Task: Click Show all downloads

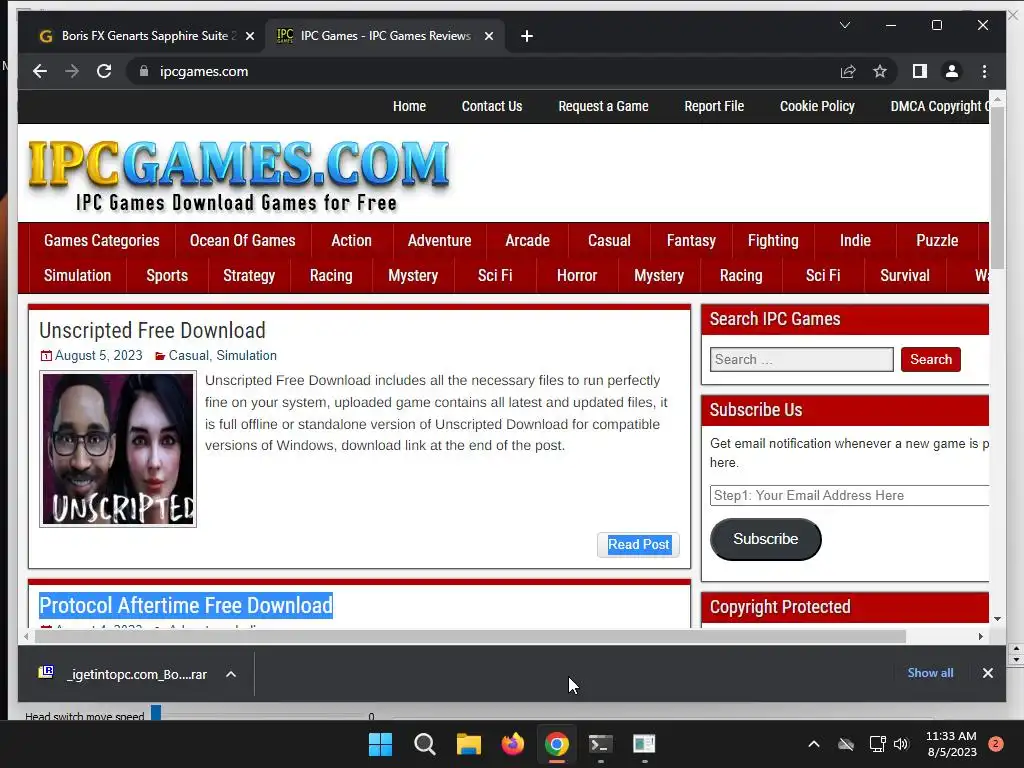Action: 930,673
